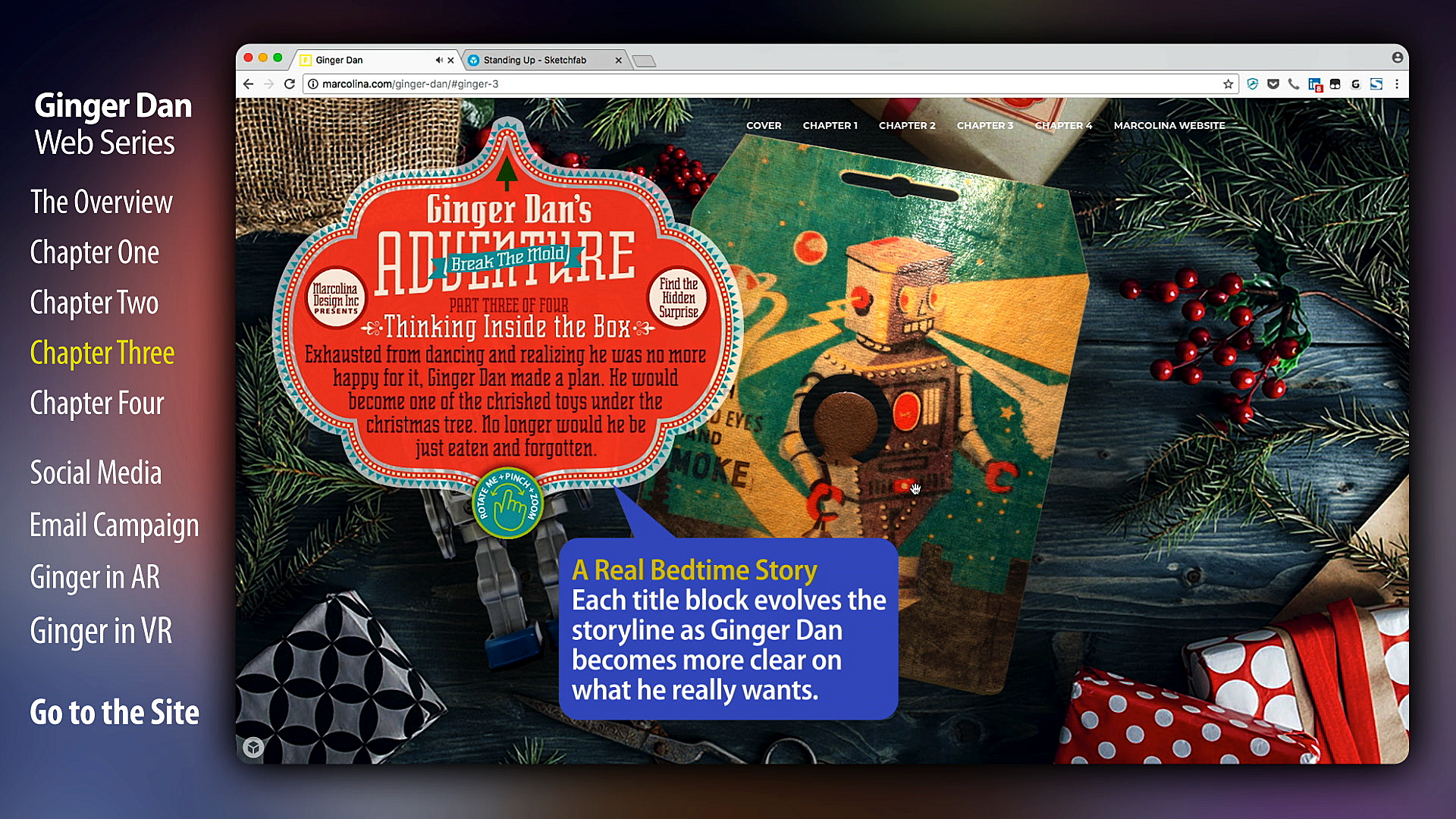The height and width of the screenshot is (819, 1456).
Task: Reload the Ginger Dan page
Action: coord(289,84)
